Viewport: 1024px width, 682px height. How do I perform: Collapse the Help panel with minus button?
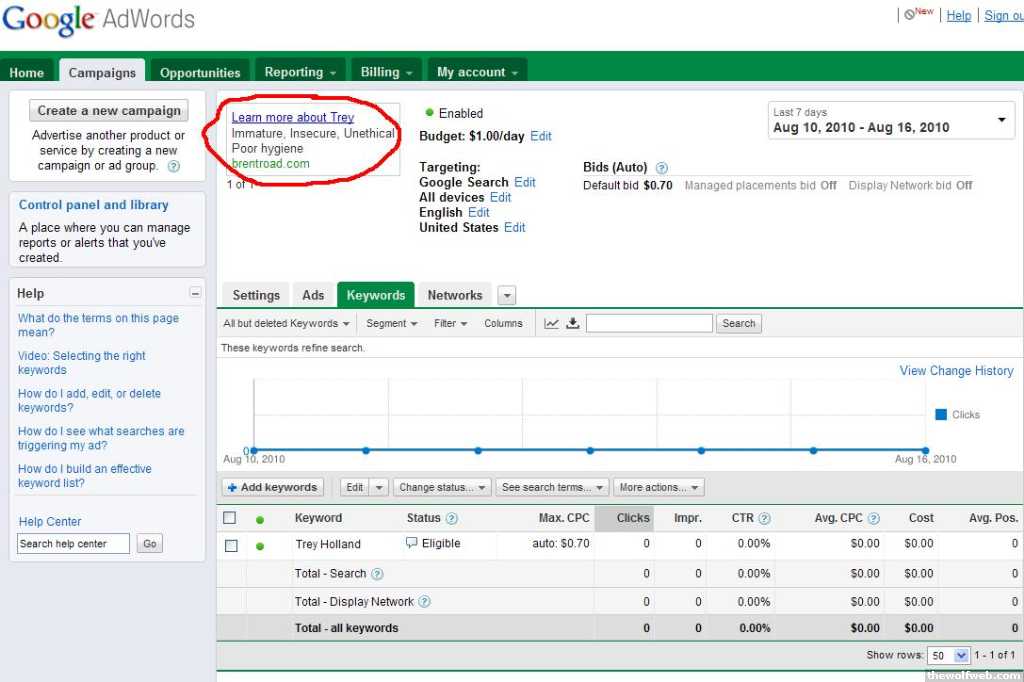pos(195,293)
